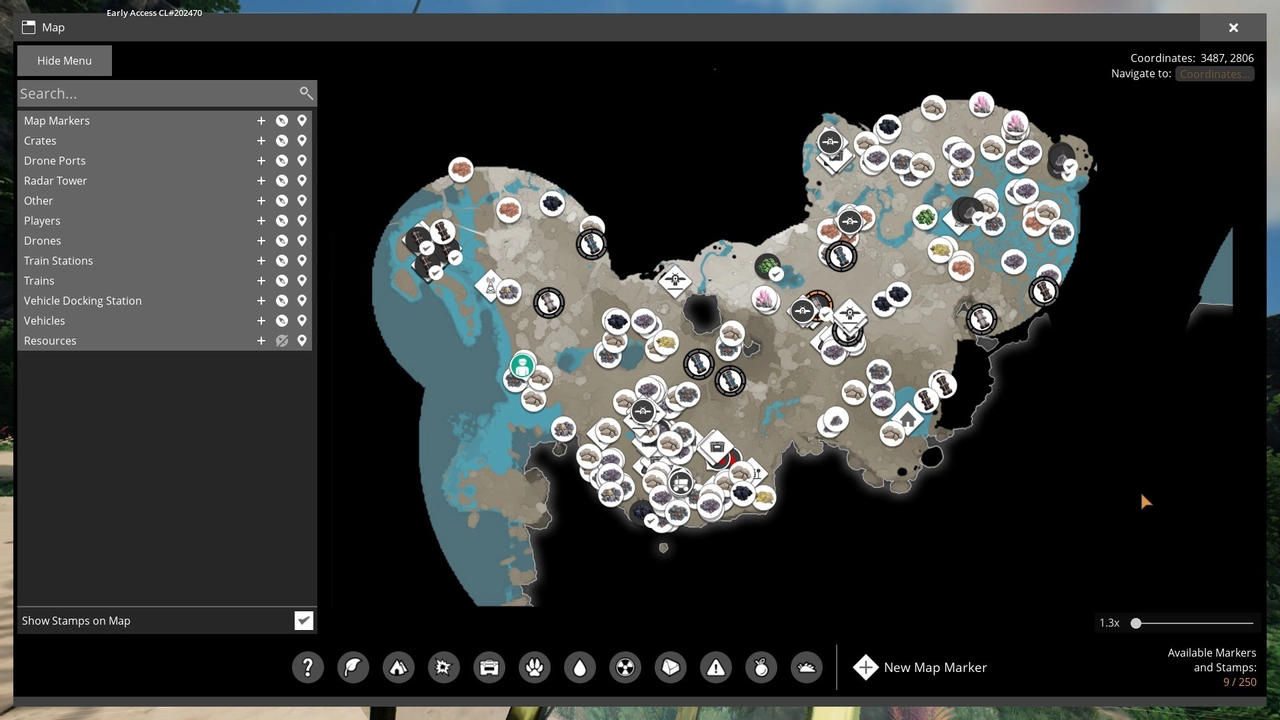Viewport: 1280px width, 720px height.
Task: Click the truck vehicle marker on map
Action: [x=681, y=483]
